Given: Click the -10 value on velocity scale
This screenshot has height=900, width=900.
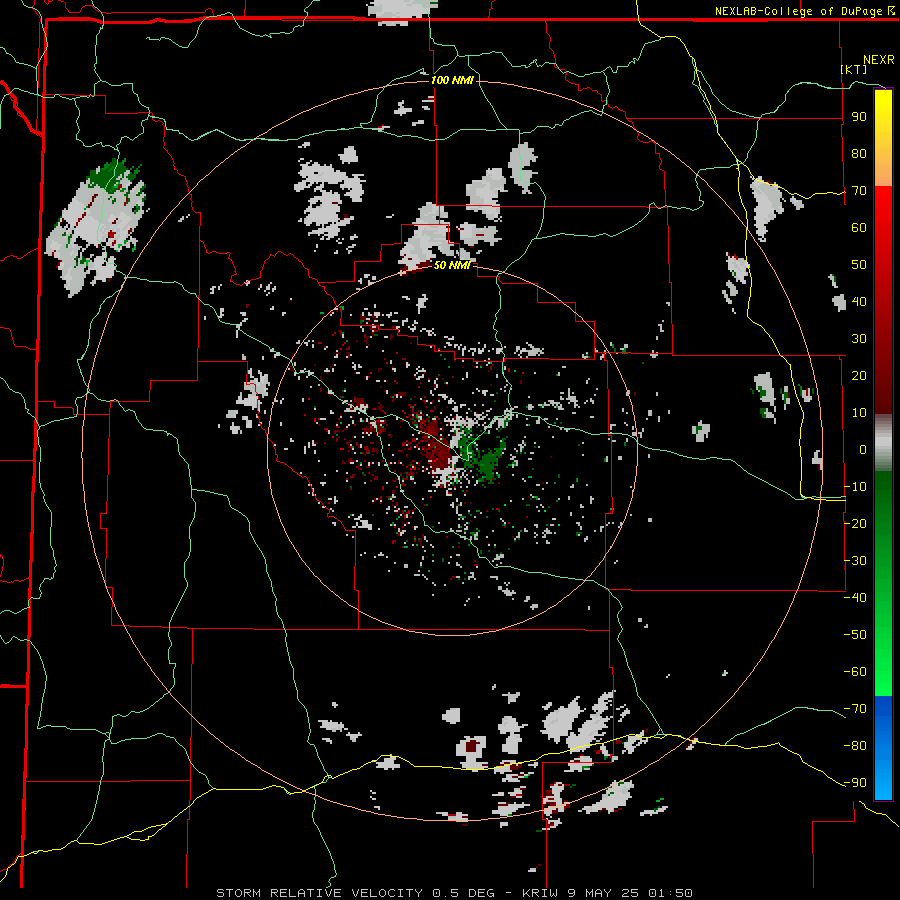Looking at the screenshot, I should tap(855, 487).
